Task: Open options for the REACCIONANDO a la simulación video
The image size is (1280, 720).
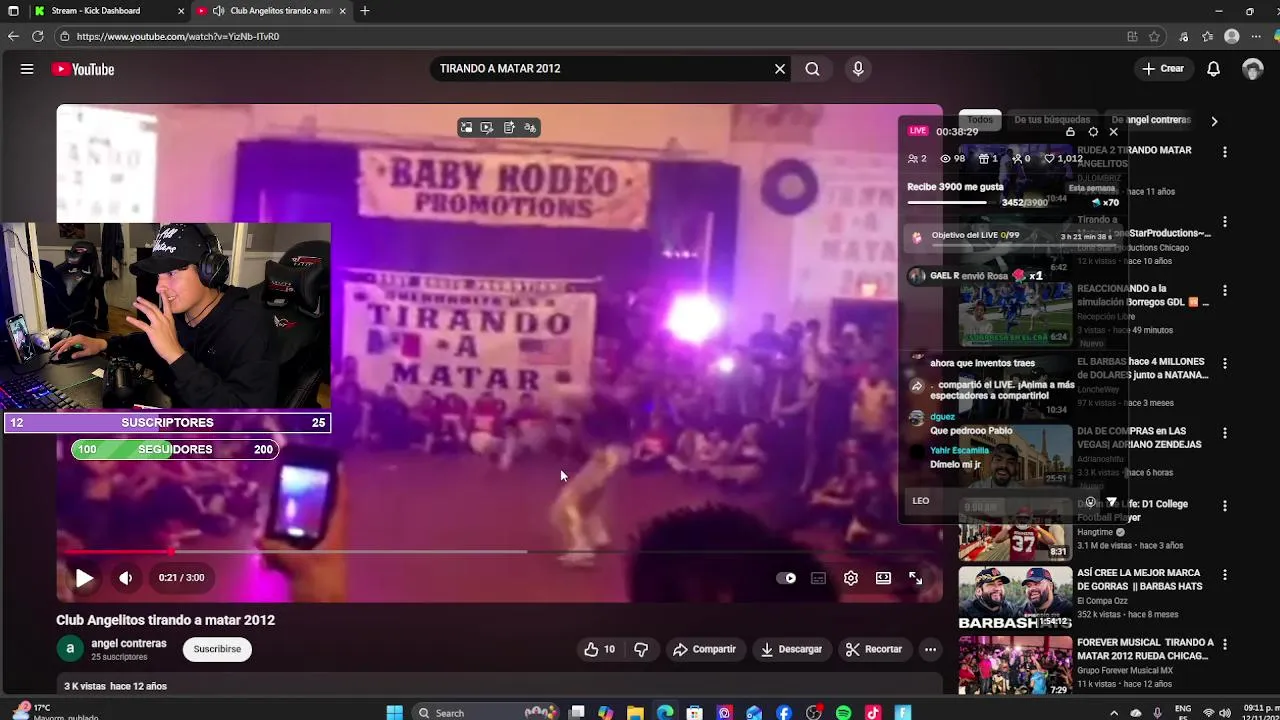Action: pos(1225,291)
